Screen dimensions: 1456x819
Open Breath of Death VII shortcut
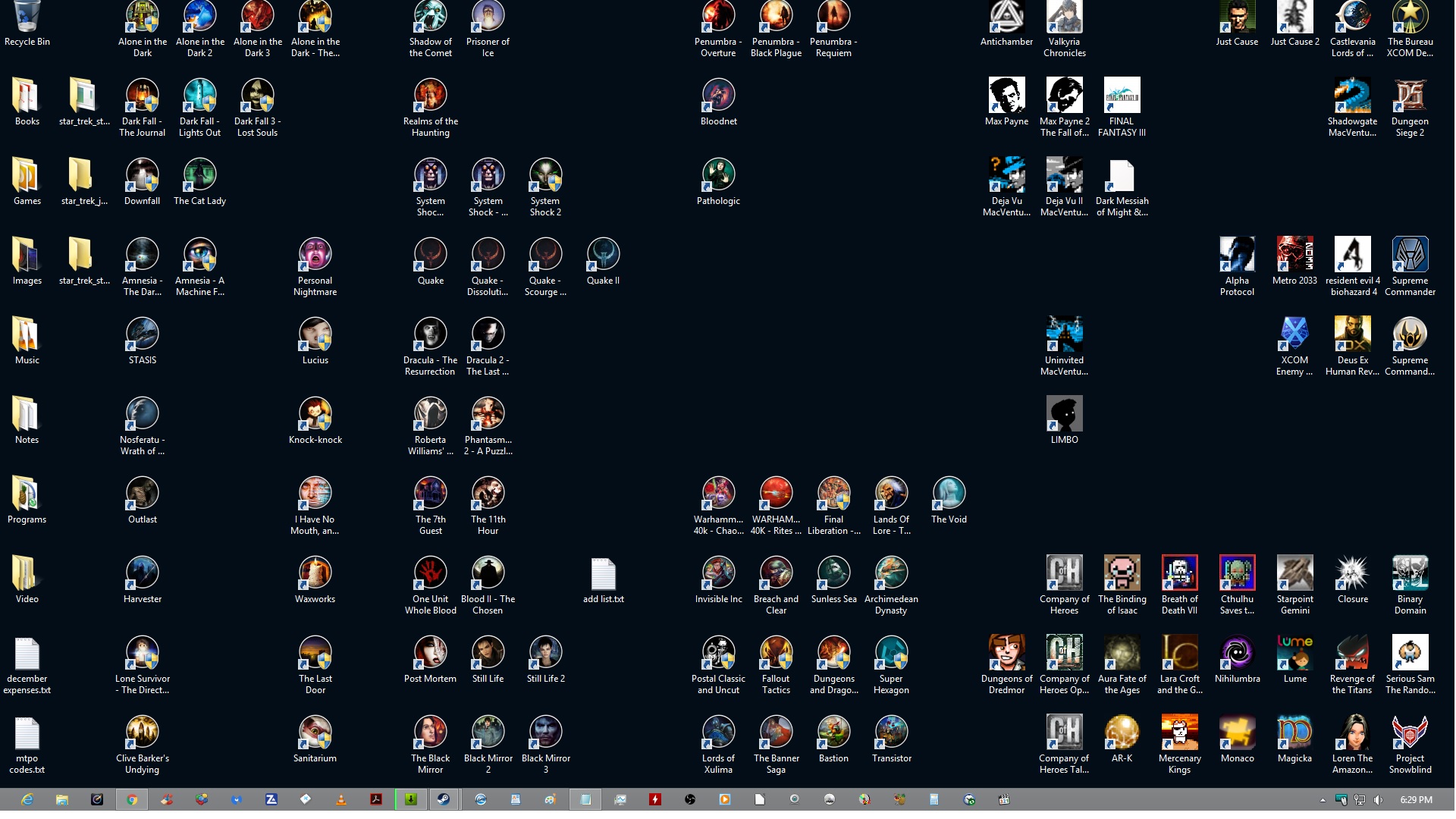(1179, 585)
